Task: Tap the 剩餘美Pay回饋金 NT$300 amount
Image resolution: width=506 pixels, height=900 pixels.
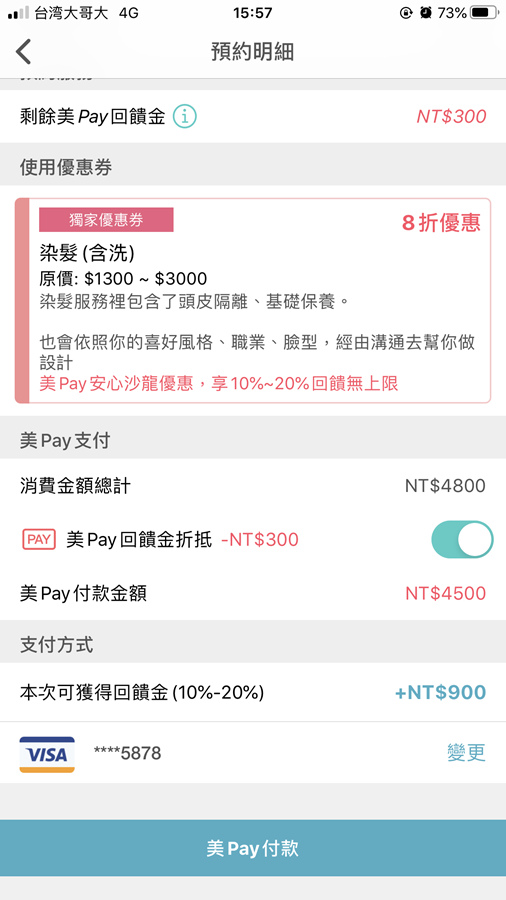Action: click(x=451, y=117)
